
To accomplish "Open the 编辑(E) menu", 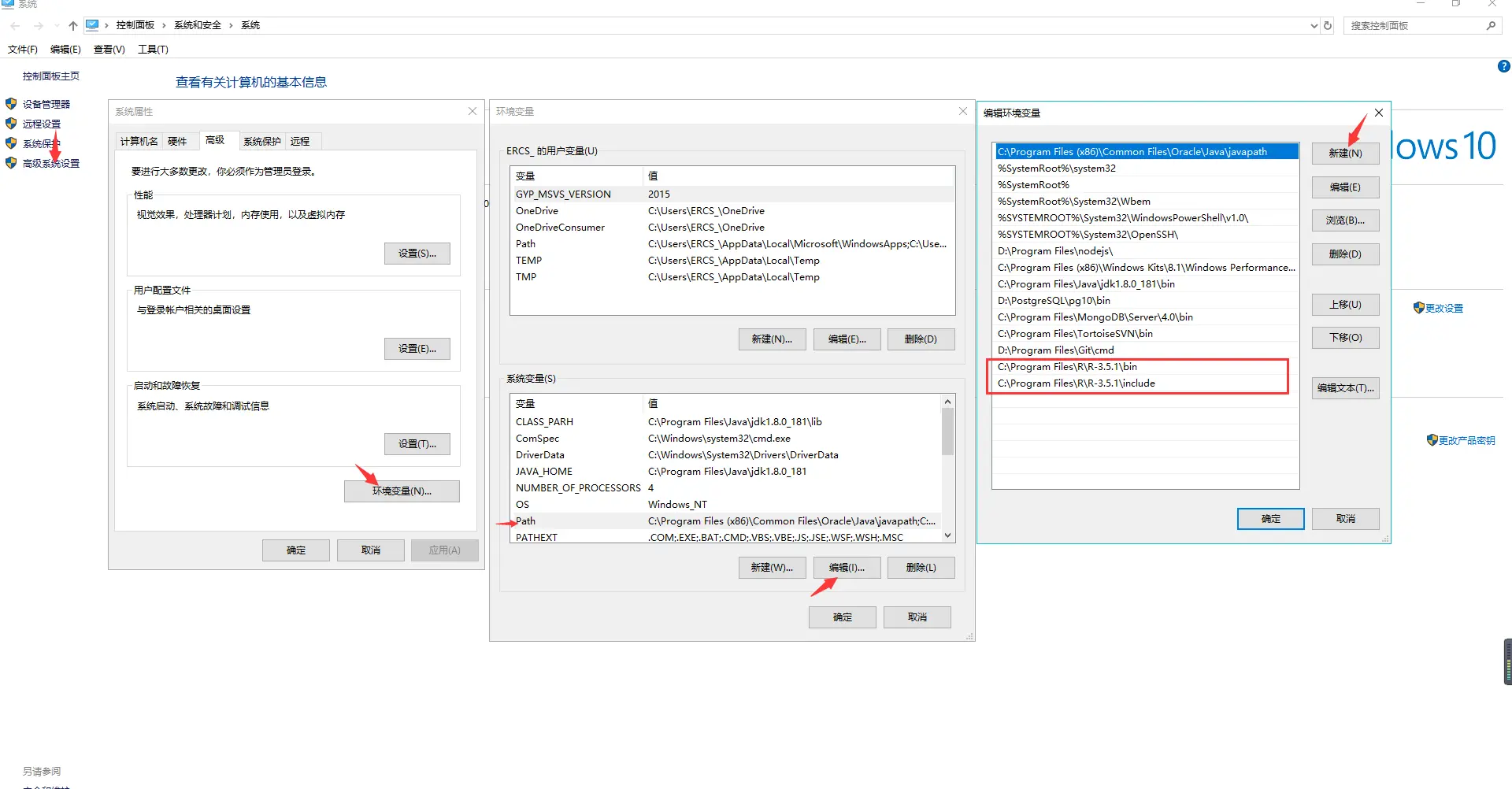I will pyautogui.click(x=65, y=50).
